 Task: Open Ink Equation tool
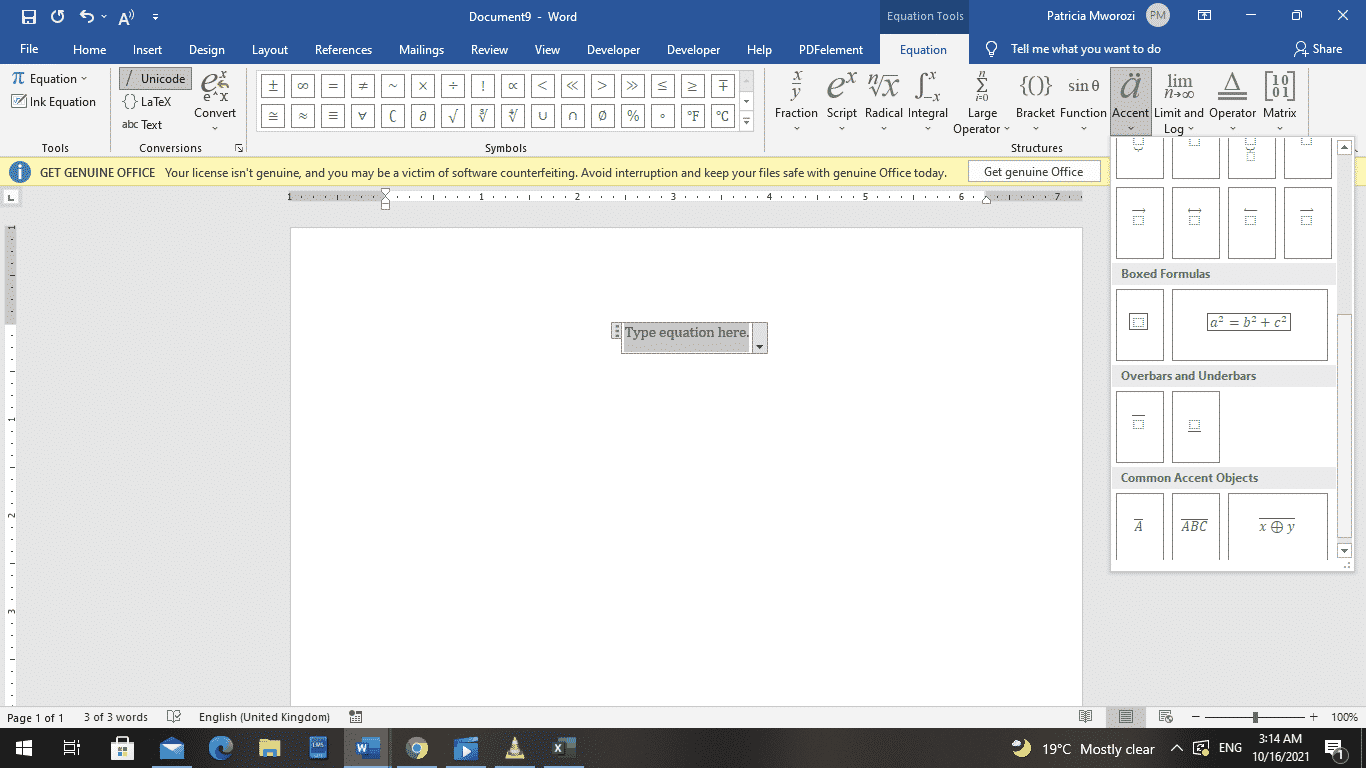coord(54,101)
